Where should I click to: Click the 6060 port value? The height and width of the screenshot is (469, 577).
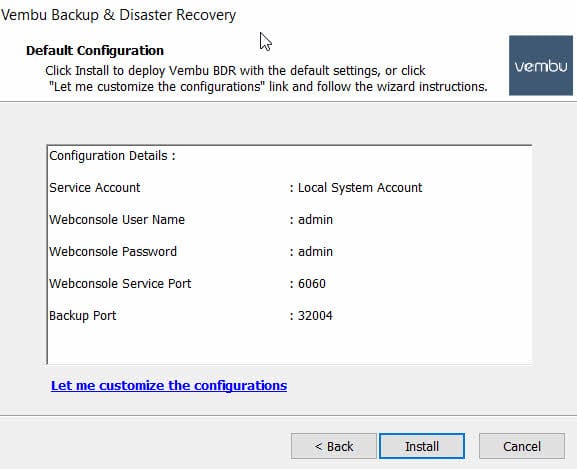312,284
